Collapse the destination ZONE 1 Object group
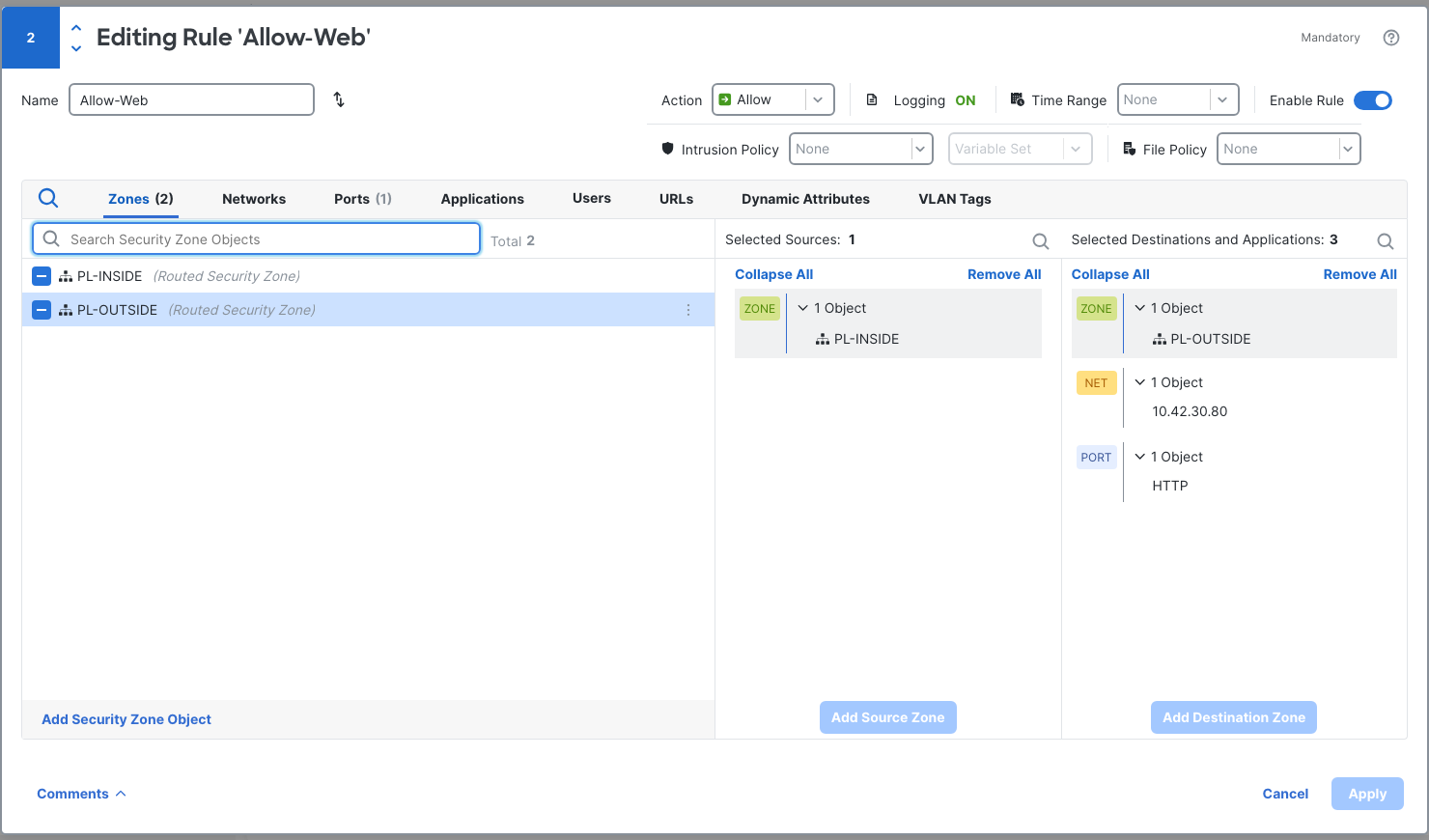1429x840 pixels. click(x=1140, y=308)
